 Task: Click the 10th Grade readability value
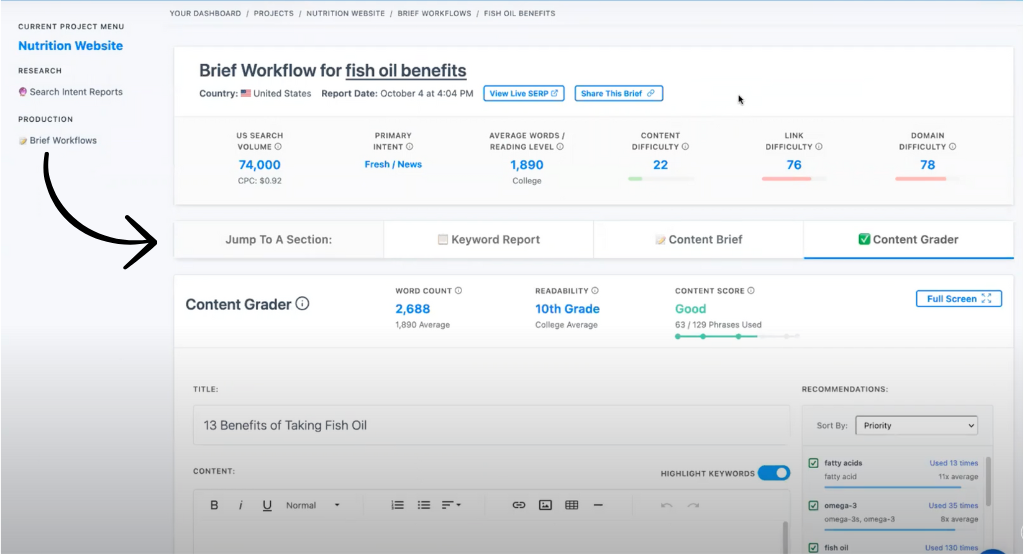(567, 309)
